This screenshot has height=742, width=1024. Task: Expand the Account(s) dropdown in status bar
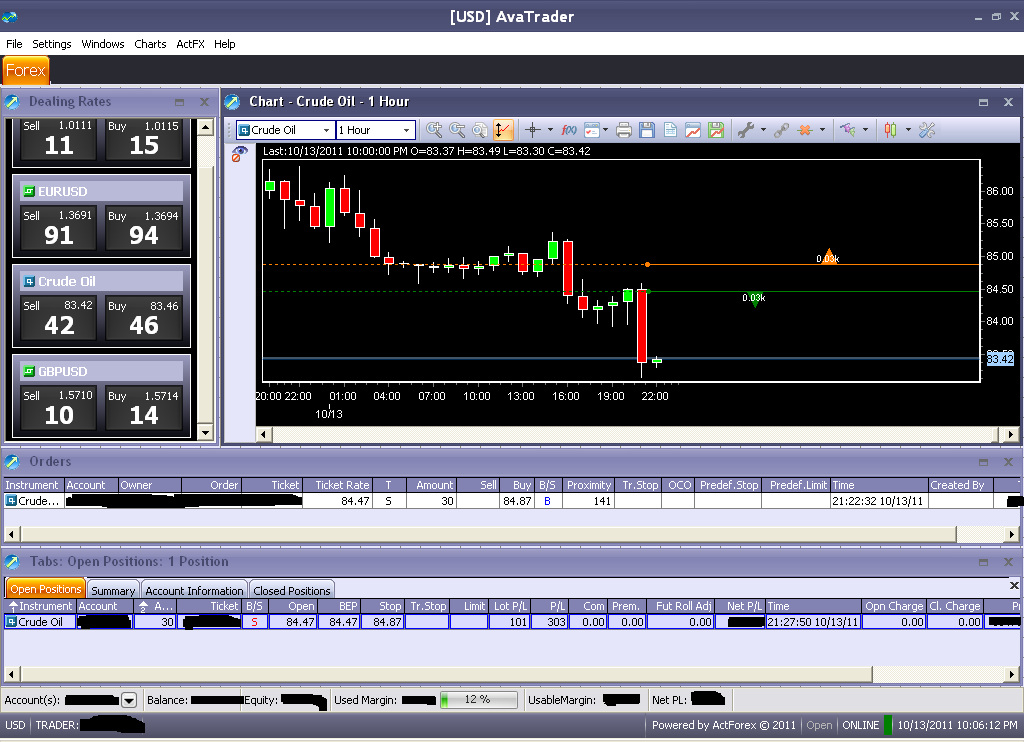[x=128, y=700]
